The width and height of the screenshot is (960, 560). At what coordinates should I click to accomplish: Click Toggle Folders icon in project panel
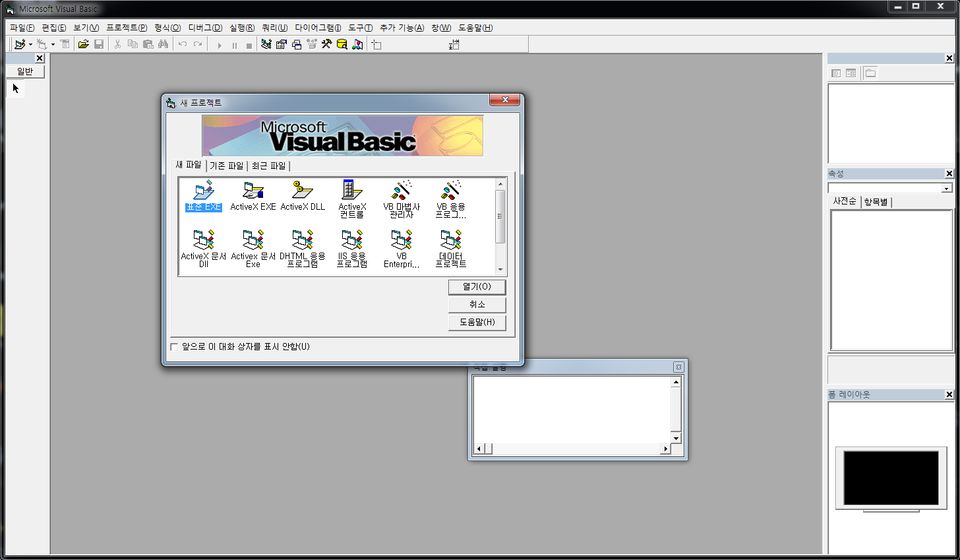pyautogui.click(x=871, y=73)
